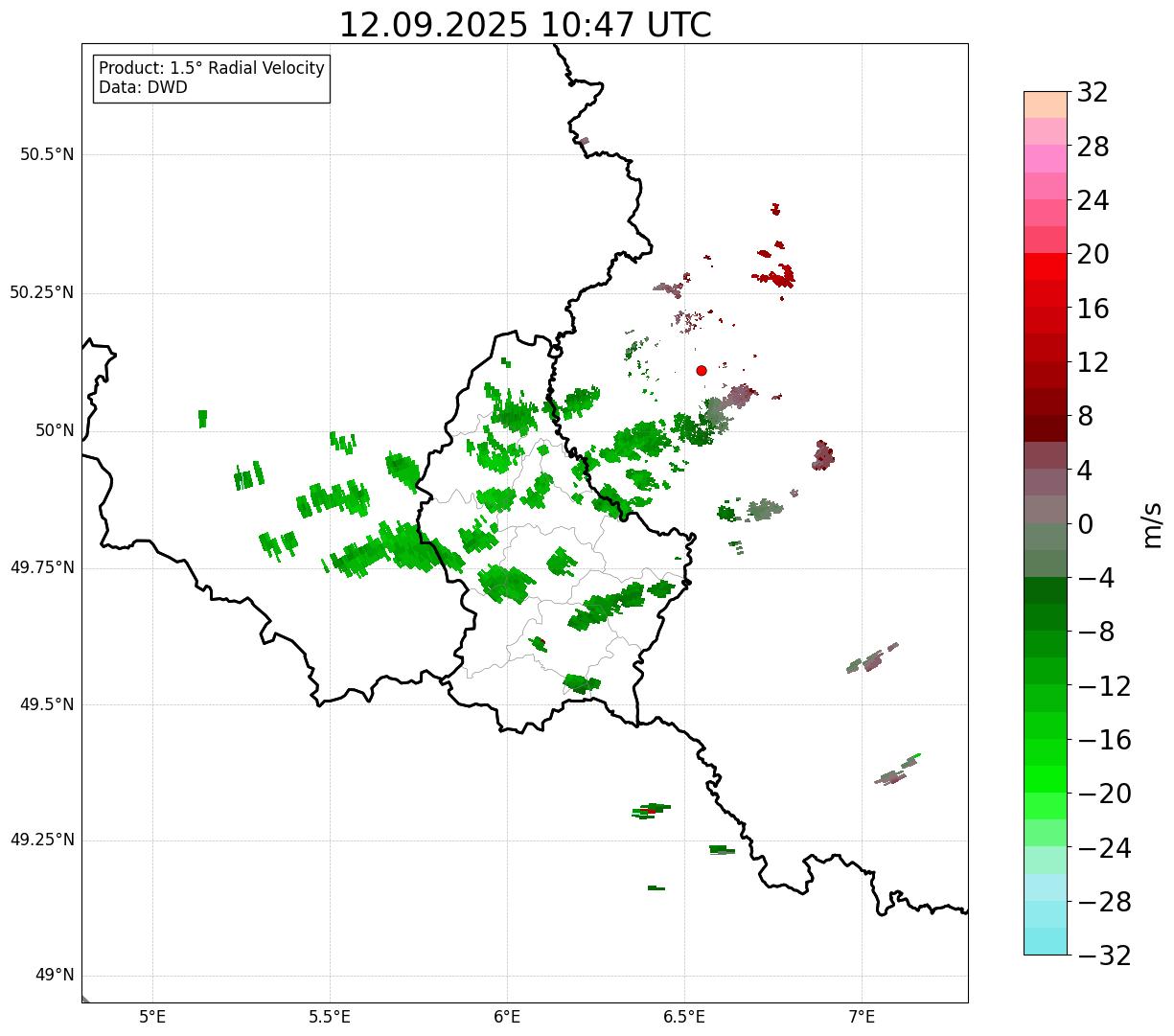The height and width of the screenshot is (1036, 1174).
Task: Click colorbar tick value 0
Action: click(1085, 524)
